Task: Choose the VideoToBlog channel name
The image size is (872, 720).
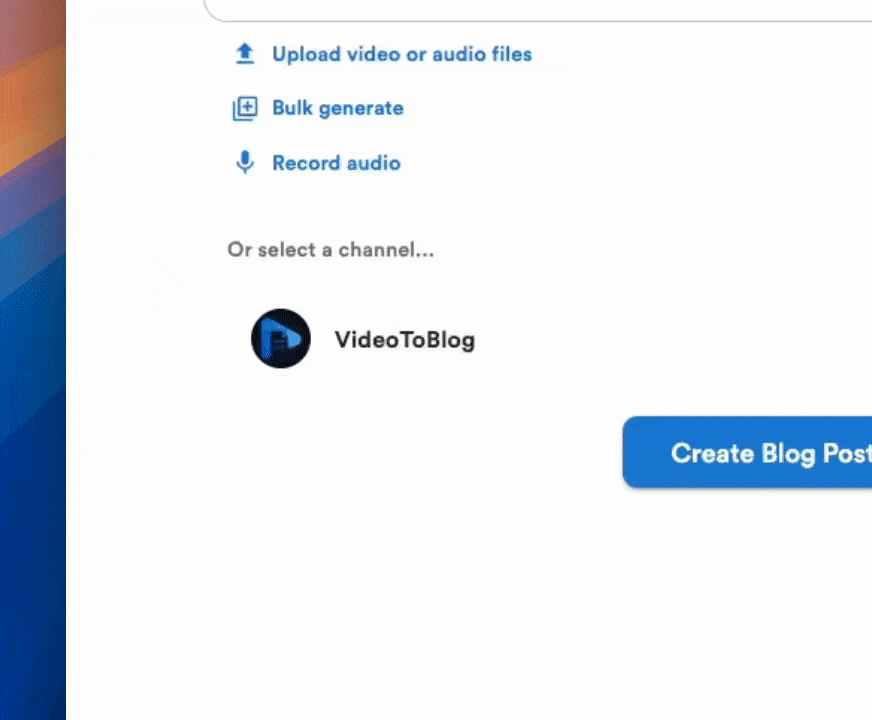Action: [x=404, y=340]
